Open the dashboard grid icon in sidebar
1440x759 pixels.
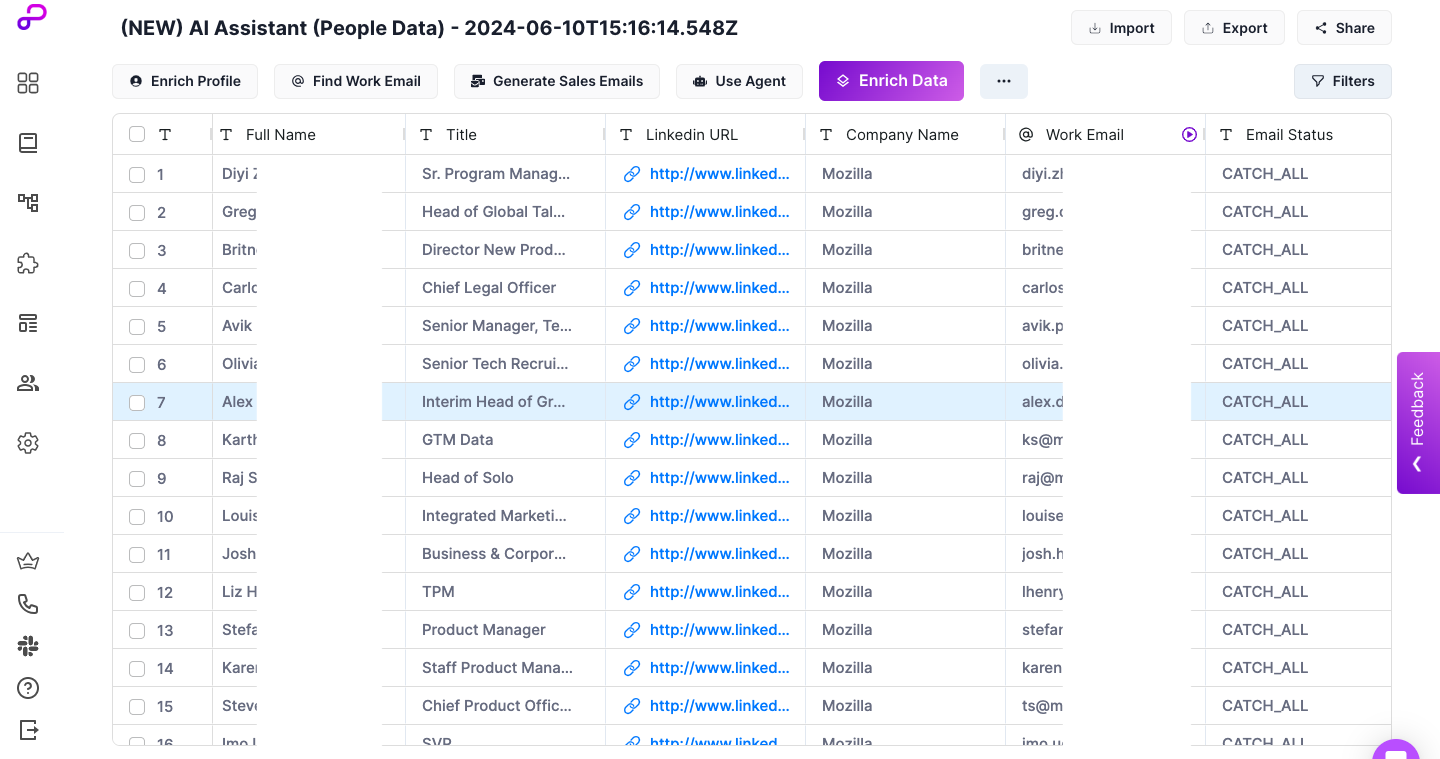(28, 83)
